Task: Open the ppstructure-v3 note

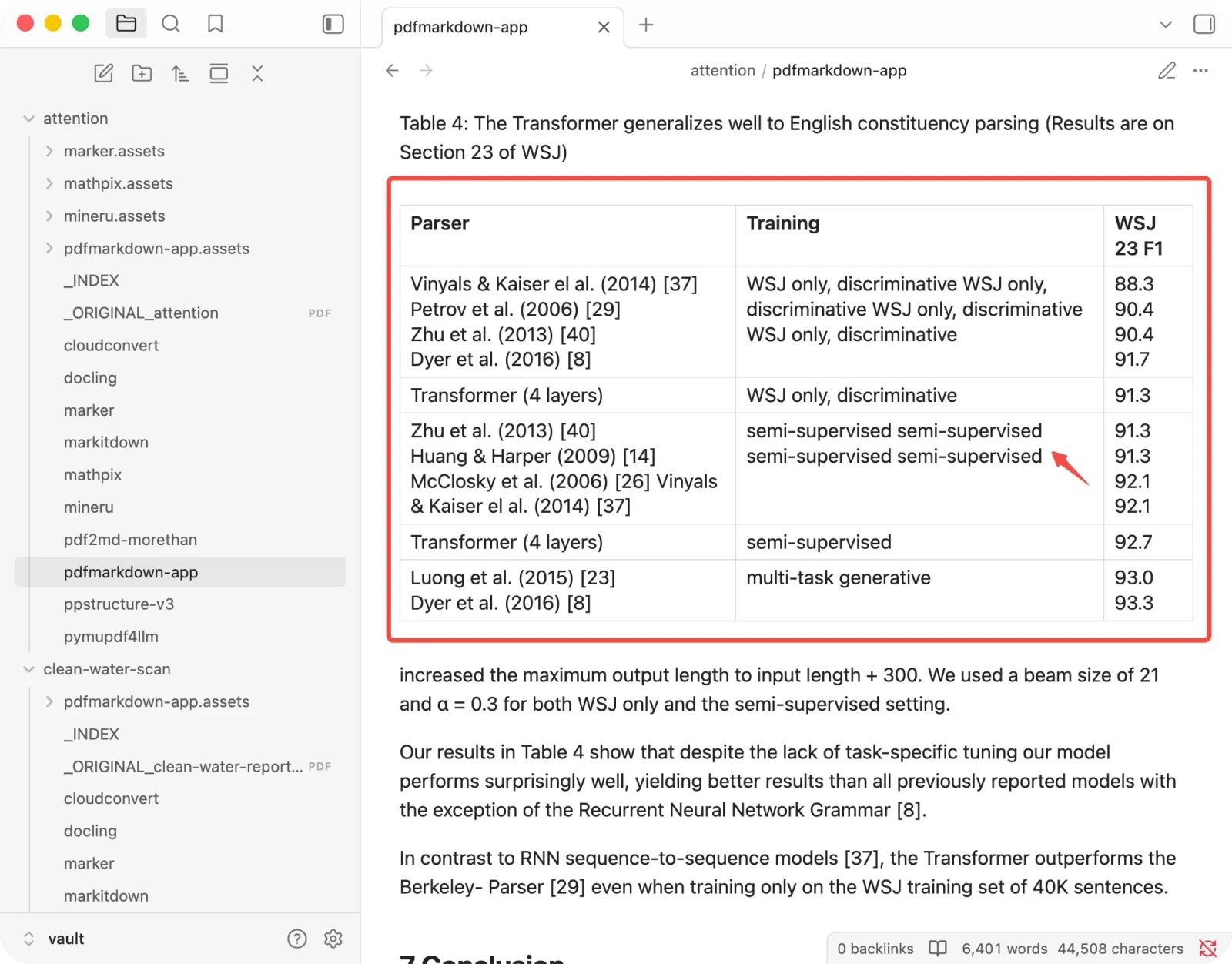Action: click(180, 604)
